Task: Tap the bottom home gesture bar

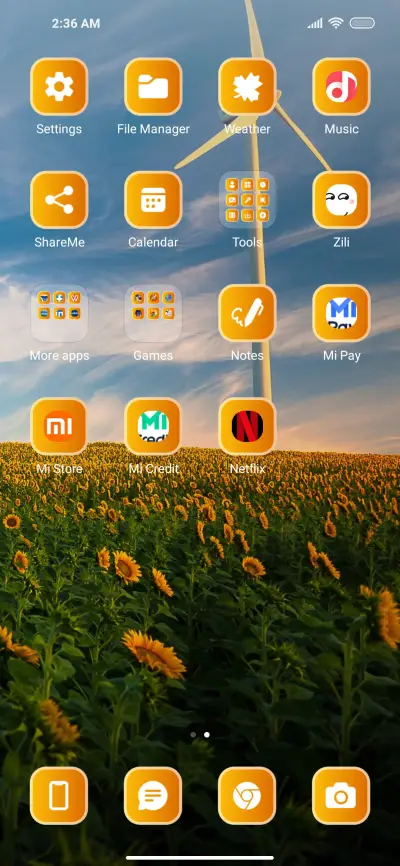Action: tap(200, 858)
